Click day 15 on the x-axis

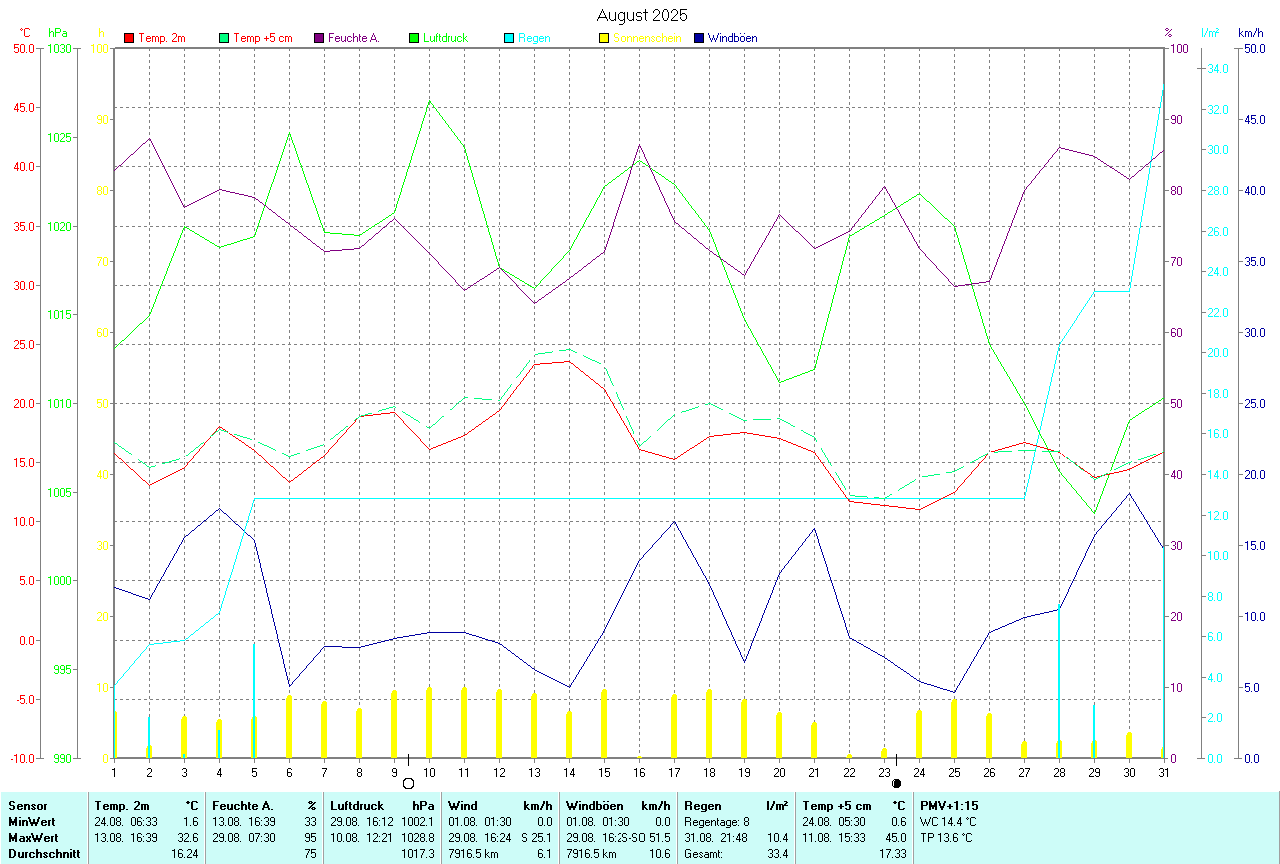[x=604, y=772]
